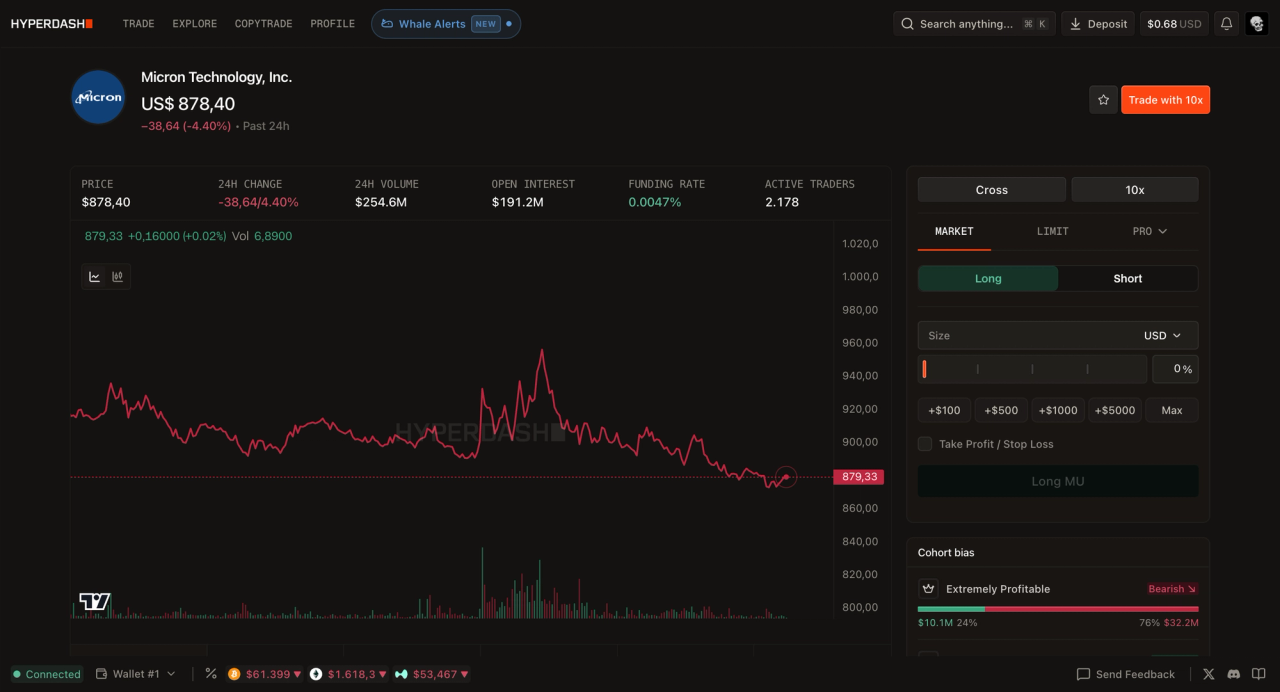Favorite Micron with the star icon
This screenshot has height=692, width=1280.
pos(1103,100)
